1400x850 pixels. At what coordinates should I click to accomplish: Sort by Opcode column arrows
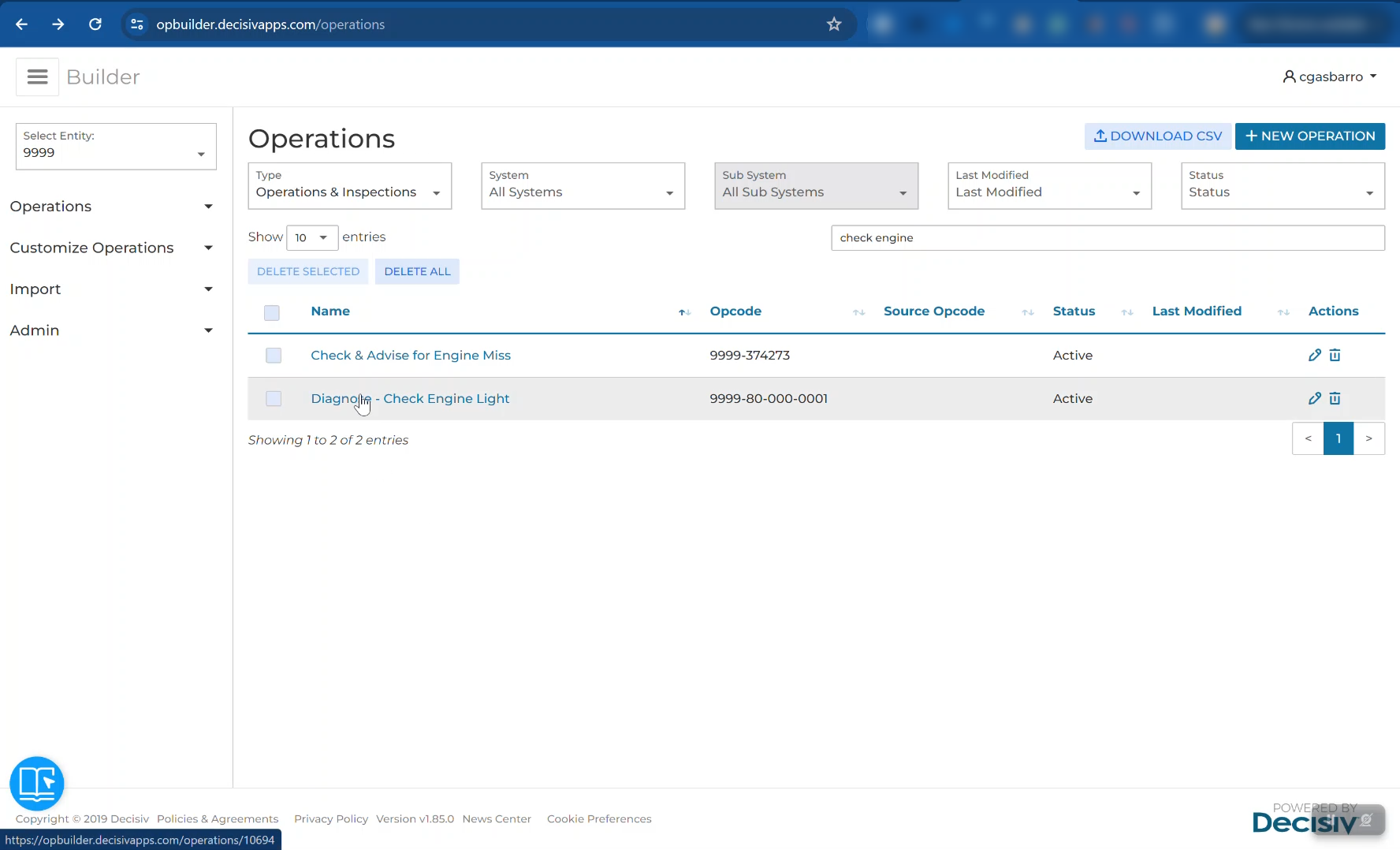tap(858, 312)
